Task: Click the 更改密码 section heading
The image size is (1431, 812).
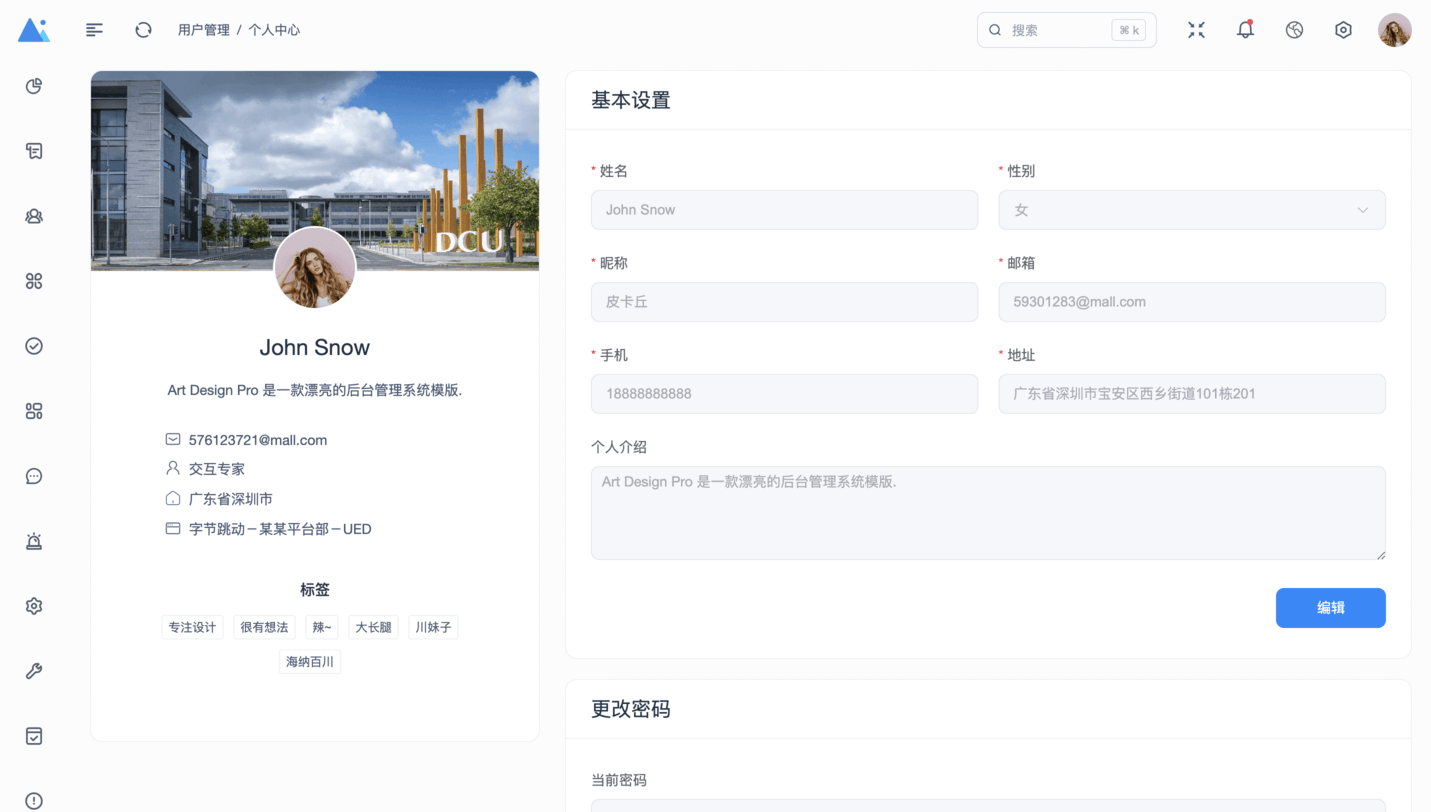Action: 631,709
